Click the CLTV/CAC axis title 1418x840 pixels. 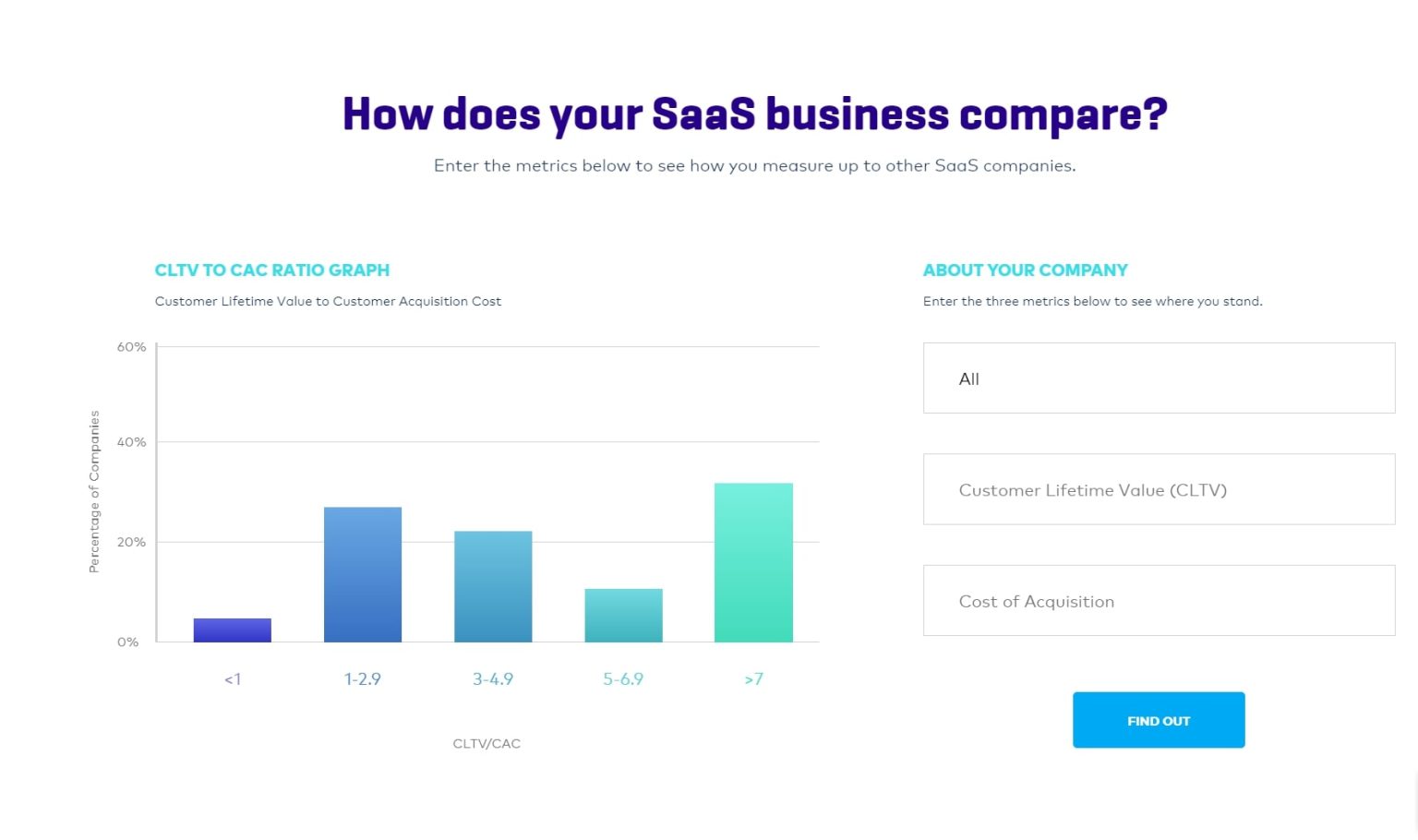pos(487,742)
